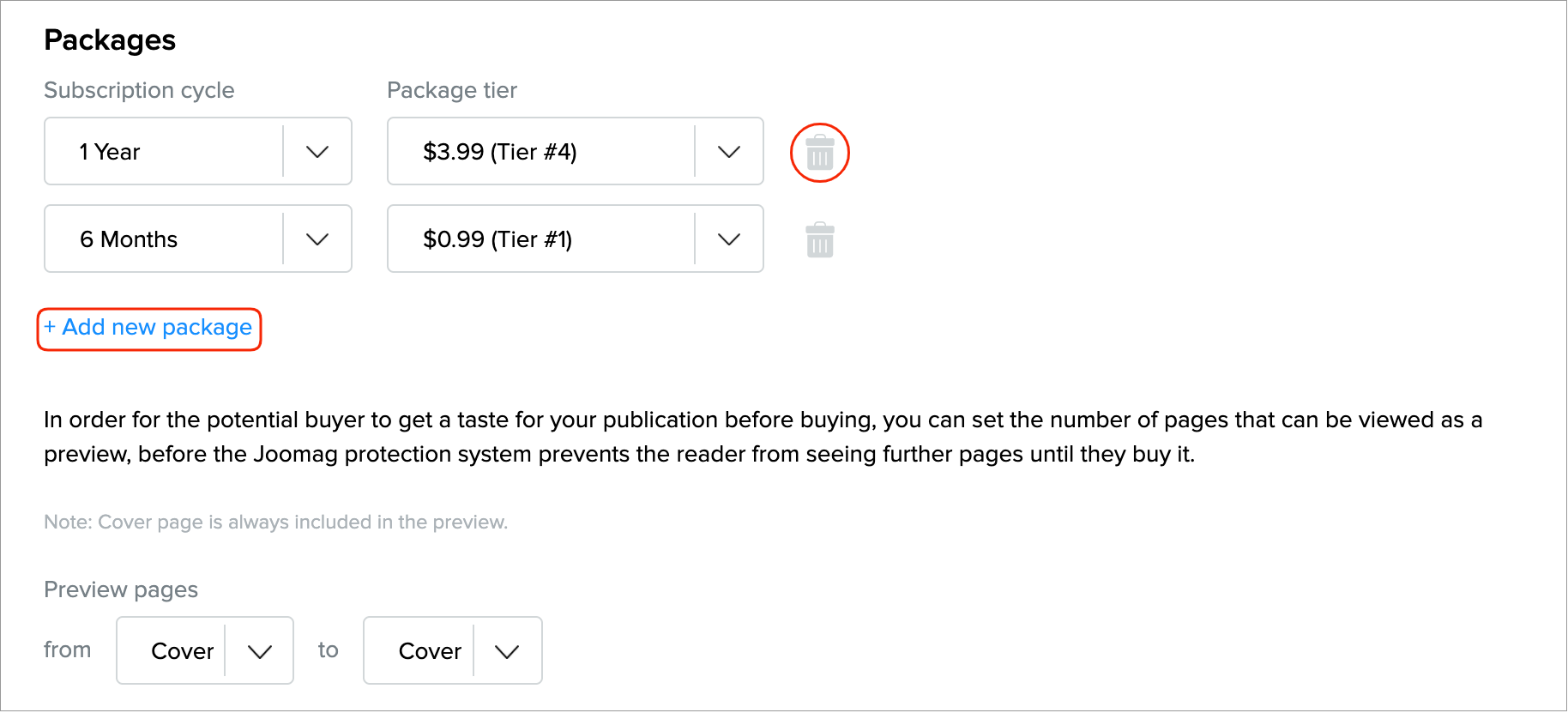Open the 1 Year subscription cycle selector
This screenshot has height=713, width=1568.
[163, 152]
